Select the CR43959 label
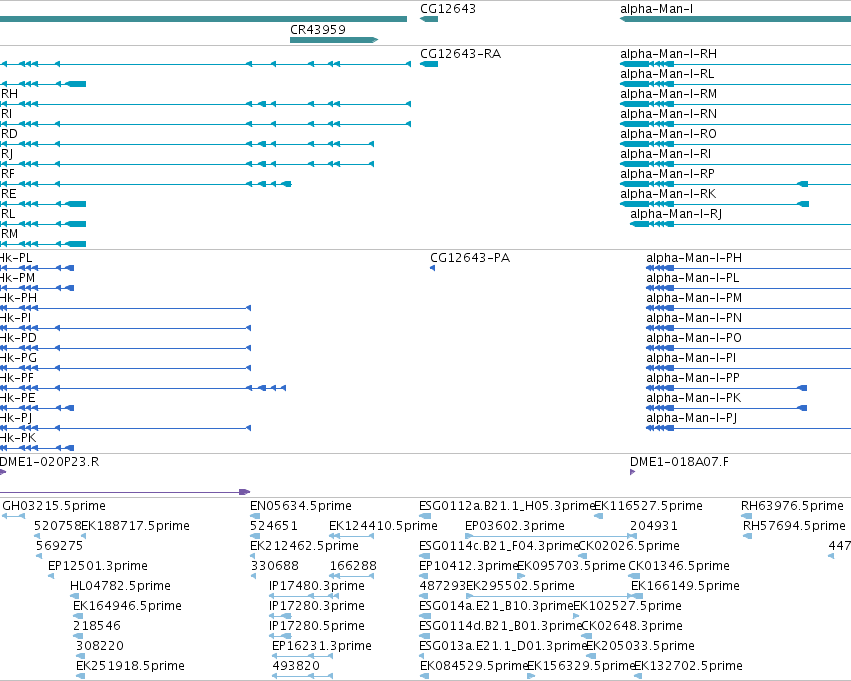Image resolution: width=851 pixels, height=681 pixels. tap(317, 29)
